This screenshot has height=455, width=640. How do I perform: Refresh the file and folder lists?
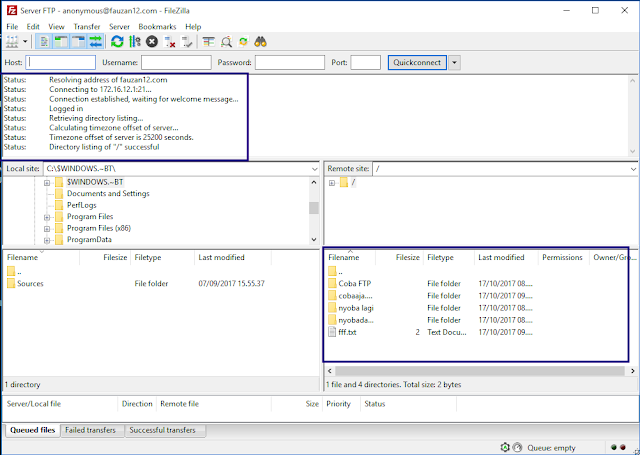(118, 42)
